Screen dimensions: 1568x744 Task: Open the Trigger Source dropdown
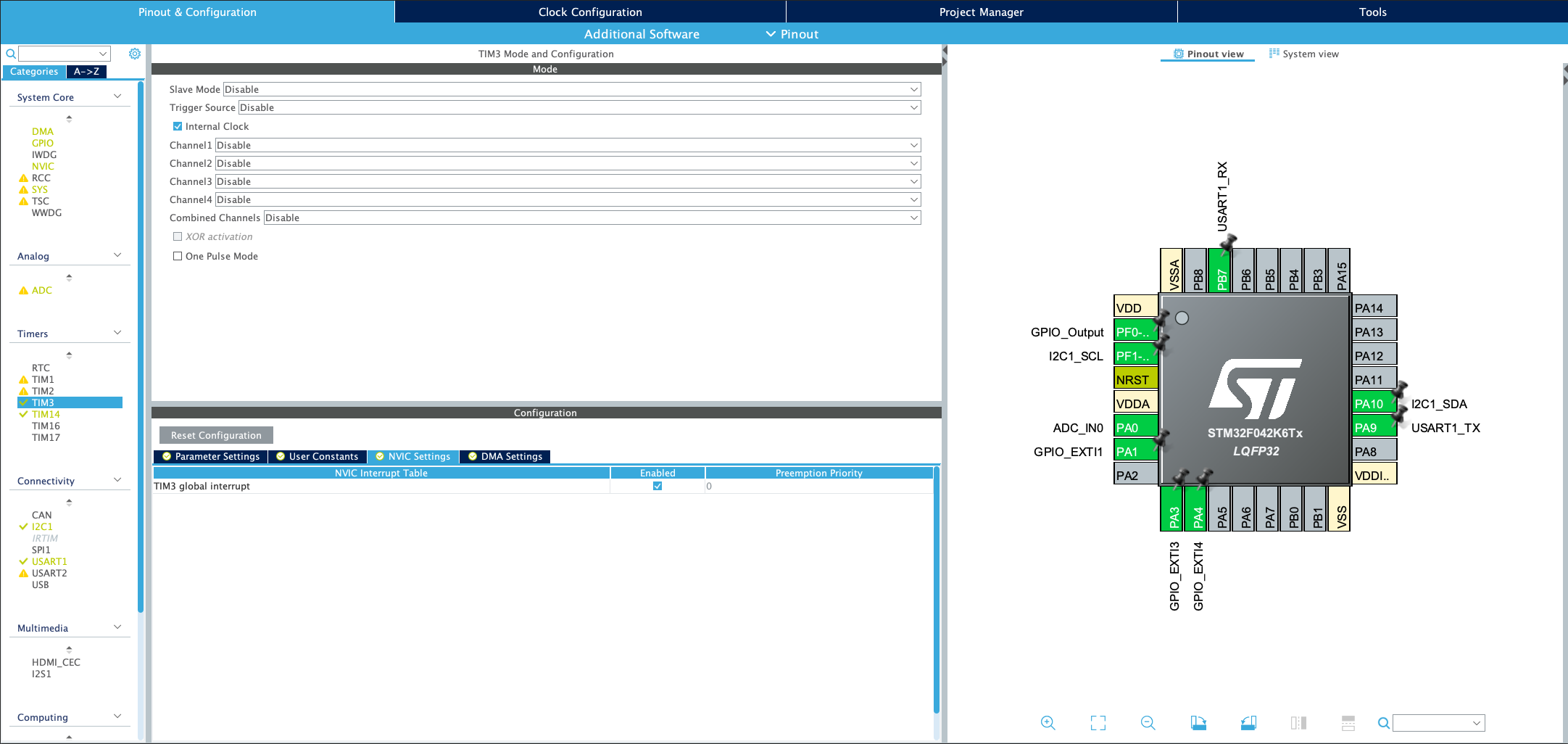pyautogui.click(x=580, y=107)
